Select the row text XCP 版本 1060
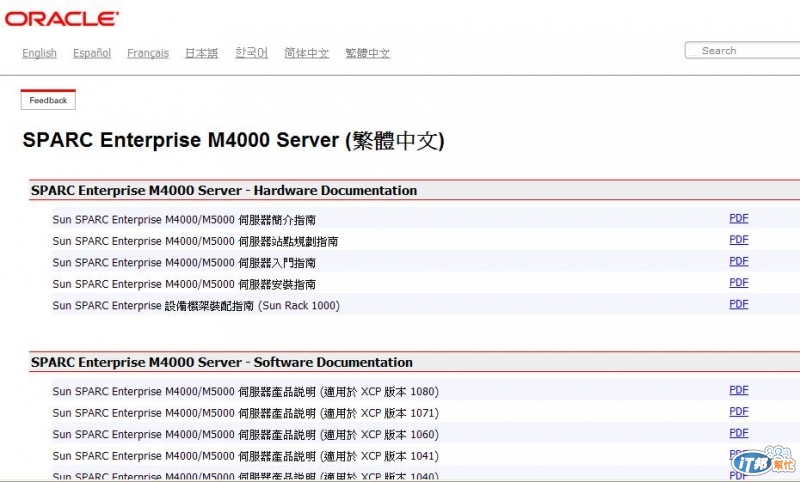Image resolution: width=800 pixels, height=482 pixels. (245, 435)
